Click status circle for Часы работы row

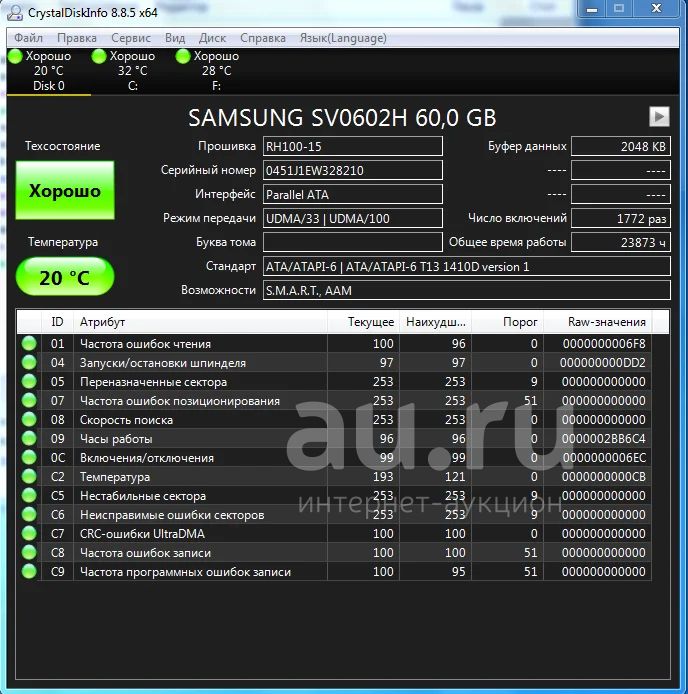[29, 439]
